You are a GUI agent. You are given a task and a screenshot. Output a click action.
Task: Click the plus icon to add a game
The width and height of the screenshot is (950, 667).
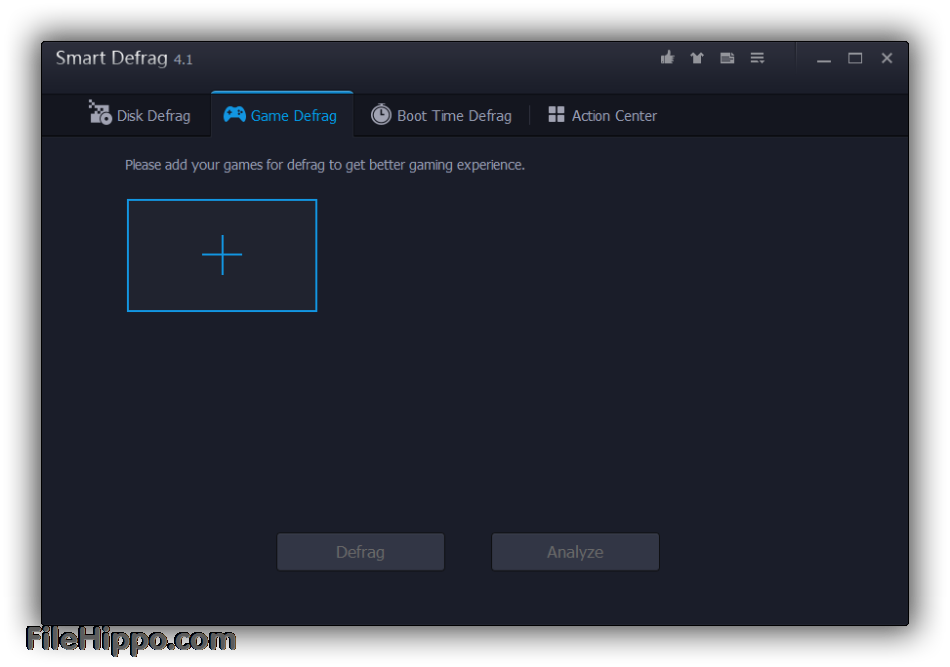click(x=222, y=255)
